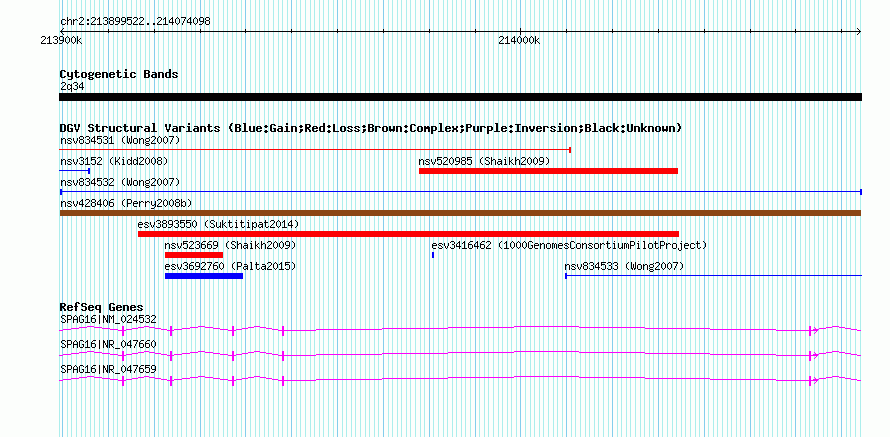Click the 214000k ruler label
The image size is (890, 437).
519,41
